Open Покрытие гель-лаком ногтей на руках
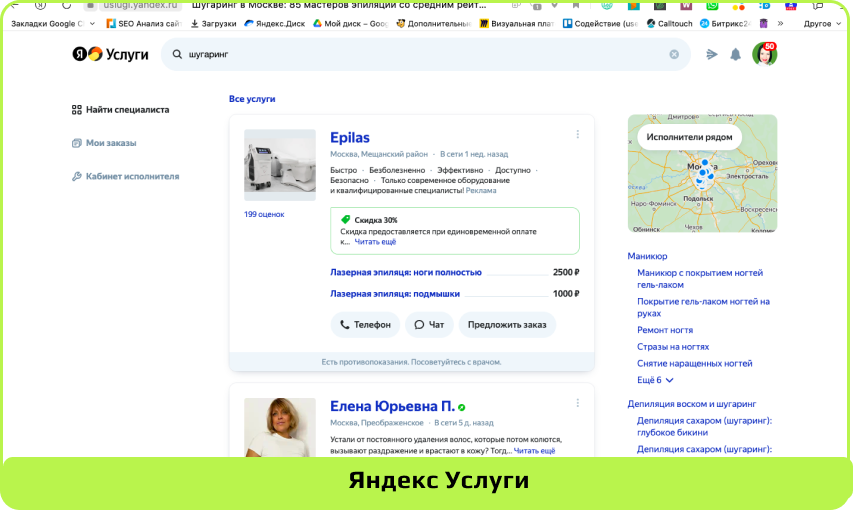This screenshot has height=510, width=853. [x=703, y=308]
